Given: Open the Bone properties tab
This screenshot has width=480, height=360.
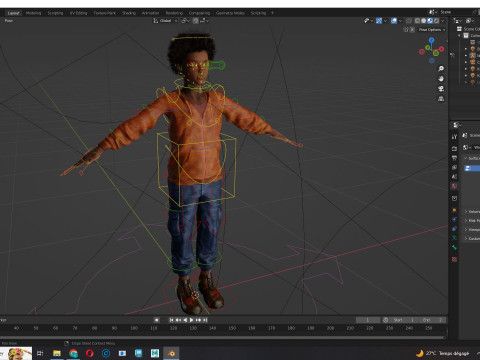Looking at the screenshot, I should 454,247.
